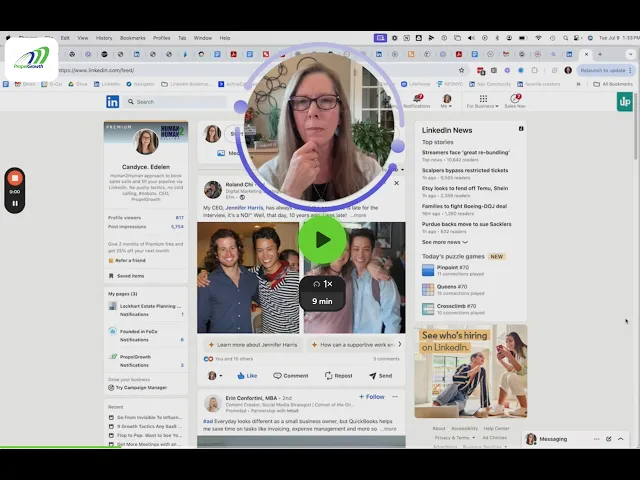
Task: Click the Relaunch to update button
Action: pyautogui.click(x=605, y=70)
